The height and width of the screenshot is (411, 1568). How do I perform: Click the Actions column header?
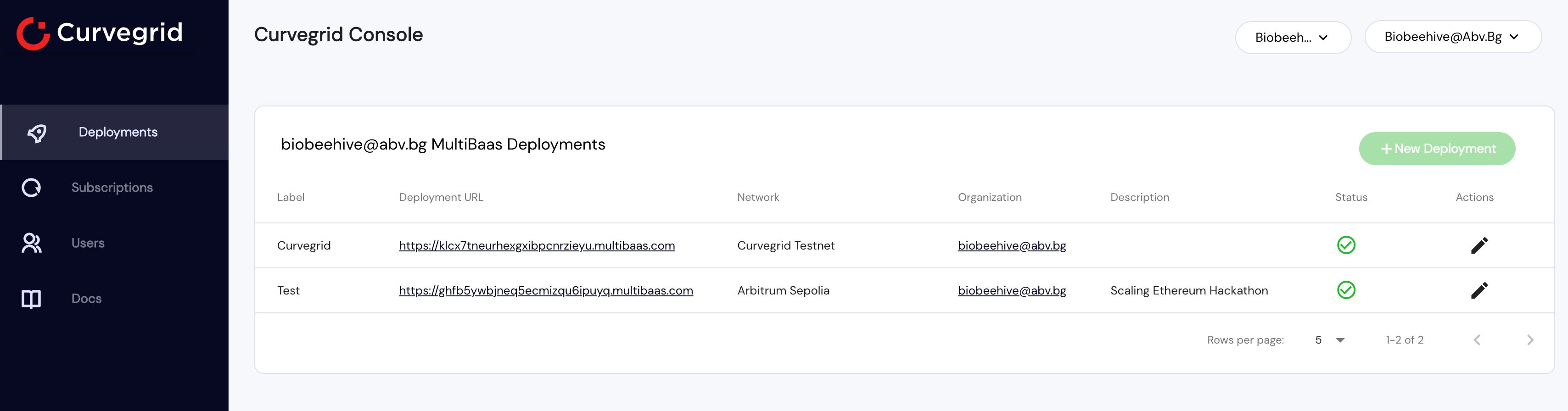(1474, 198)
